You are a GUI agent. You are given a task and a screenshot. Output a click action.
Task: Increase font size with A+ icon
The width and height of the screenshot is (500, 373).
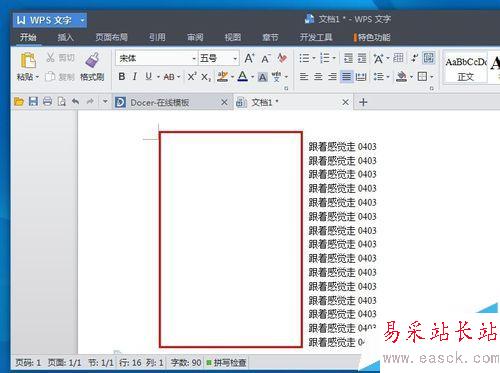click(x=249, y=58)
